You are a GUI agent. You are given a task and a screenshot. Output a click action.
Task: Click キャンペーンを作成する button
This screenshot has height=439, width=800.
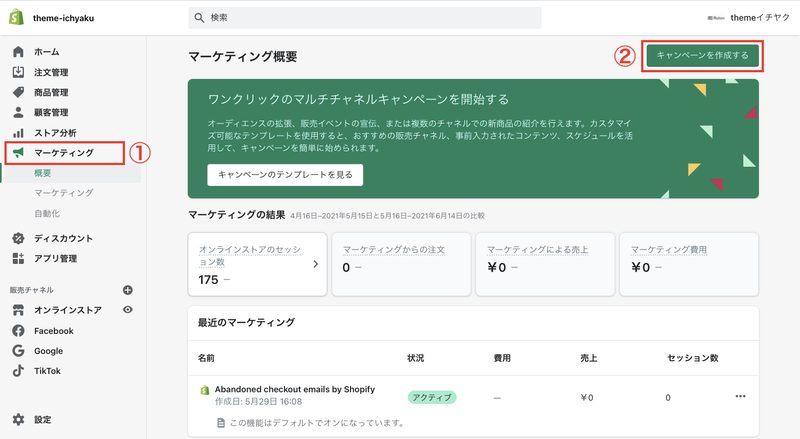tap(702, 55)
